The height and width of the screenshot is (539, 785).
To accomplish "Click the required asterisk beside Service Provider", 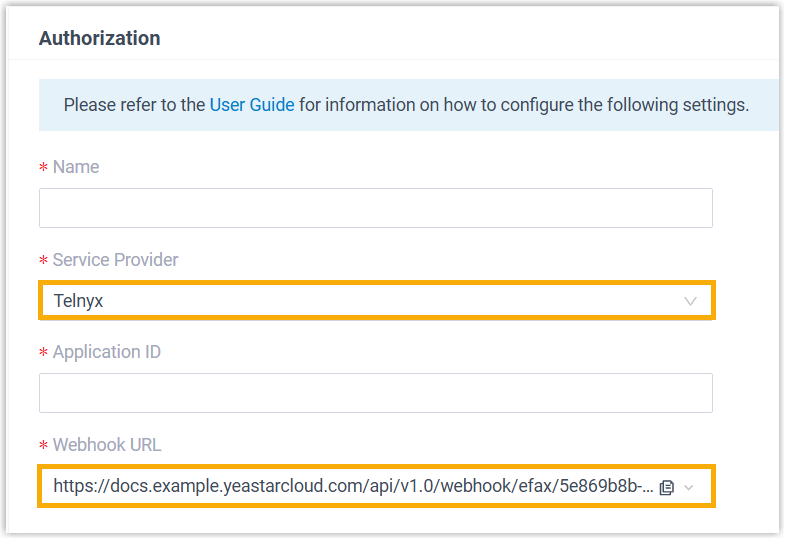I will [43, 261].
